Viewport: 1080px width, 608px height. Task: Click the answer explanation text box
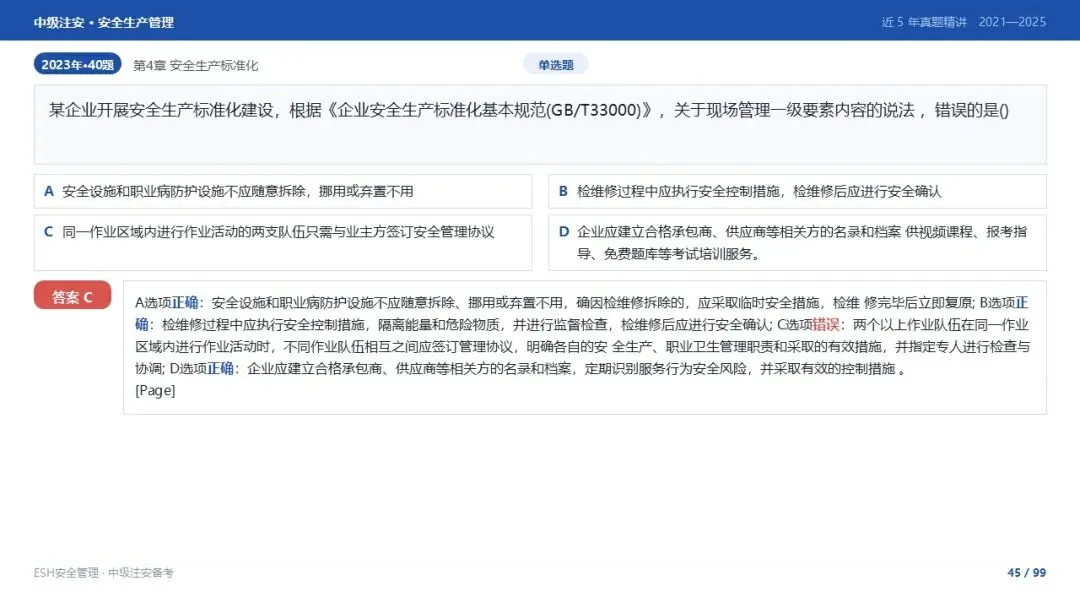click(585, 348)
